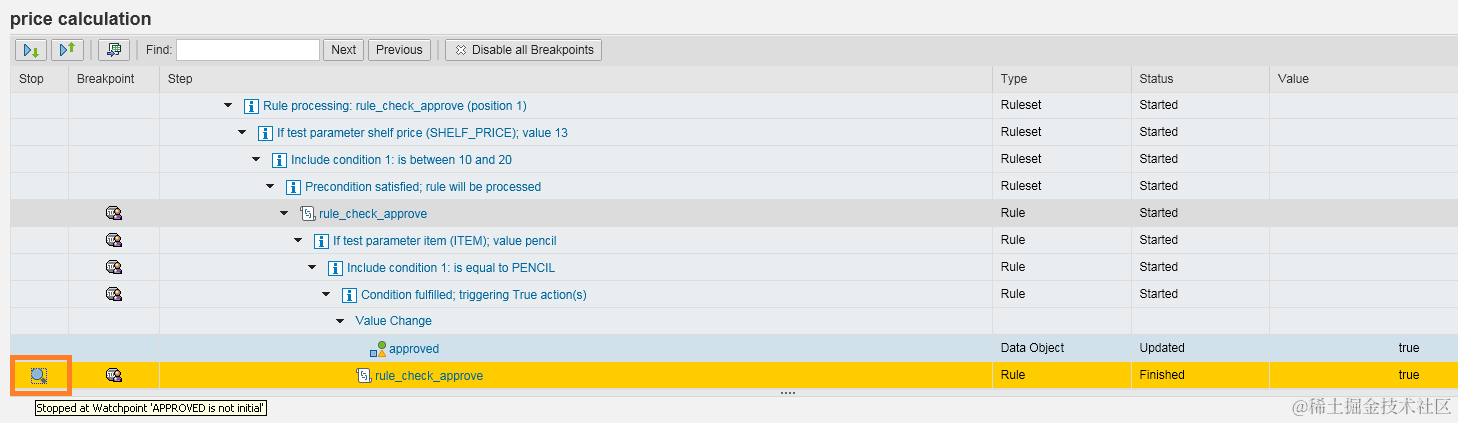Select the 'Data Object' type cell
Viewport: 1458px width, 423px height.
point(1061,348)
